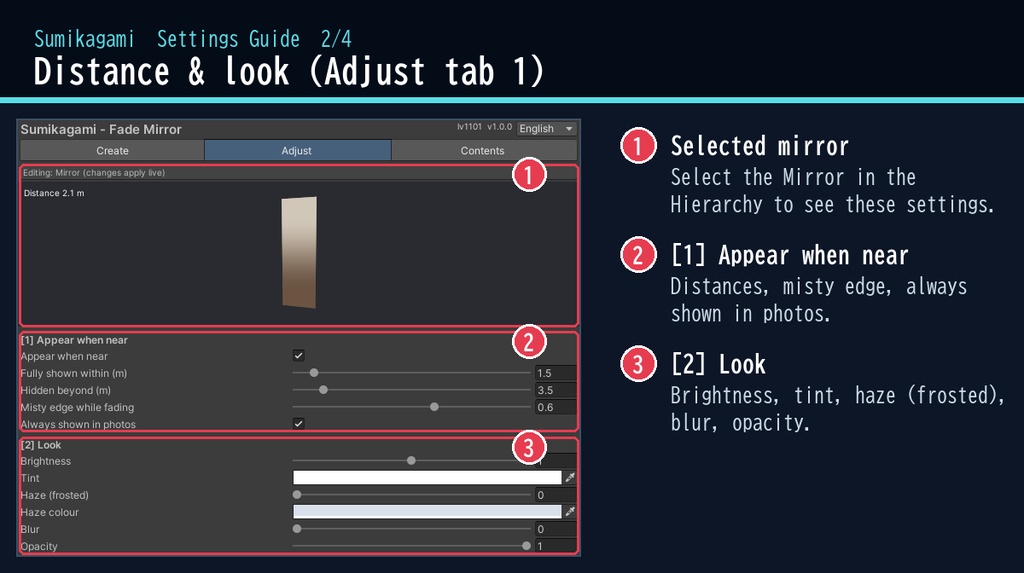
Task: Click the Misty edge while fading slider handle
Action: (434, 406)
